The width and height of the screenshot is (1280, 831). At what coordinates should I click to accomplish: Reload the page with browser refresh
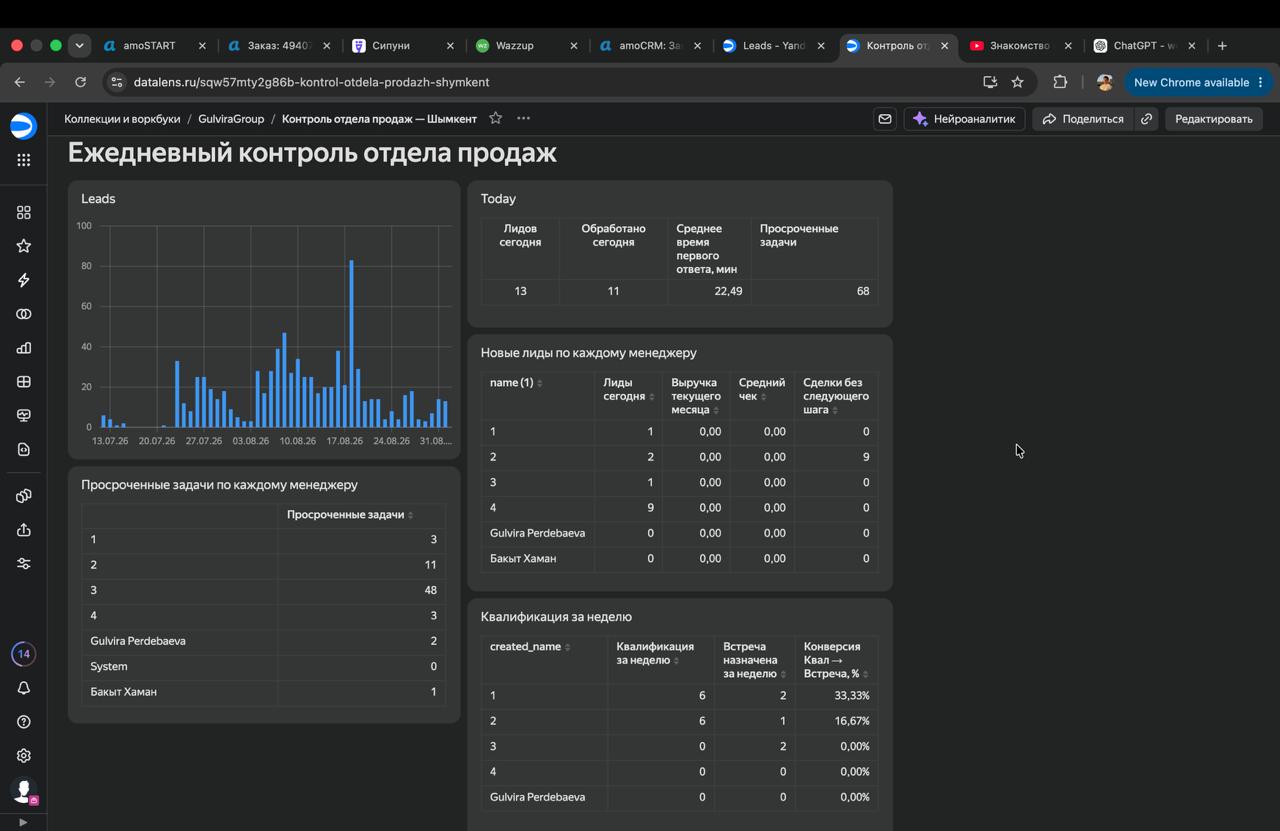click(80, 82)
